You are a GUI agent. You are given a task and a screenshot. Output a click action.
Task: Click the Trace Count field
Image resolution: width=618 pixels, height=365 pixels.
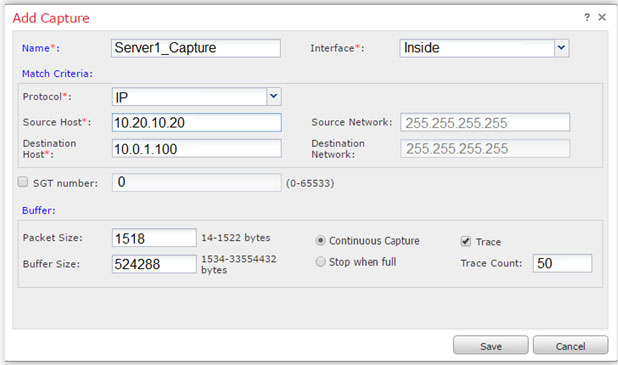(562, 263)
